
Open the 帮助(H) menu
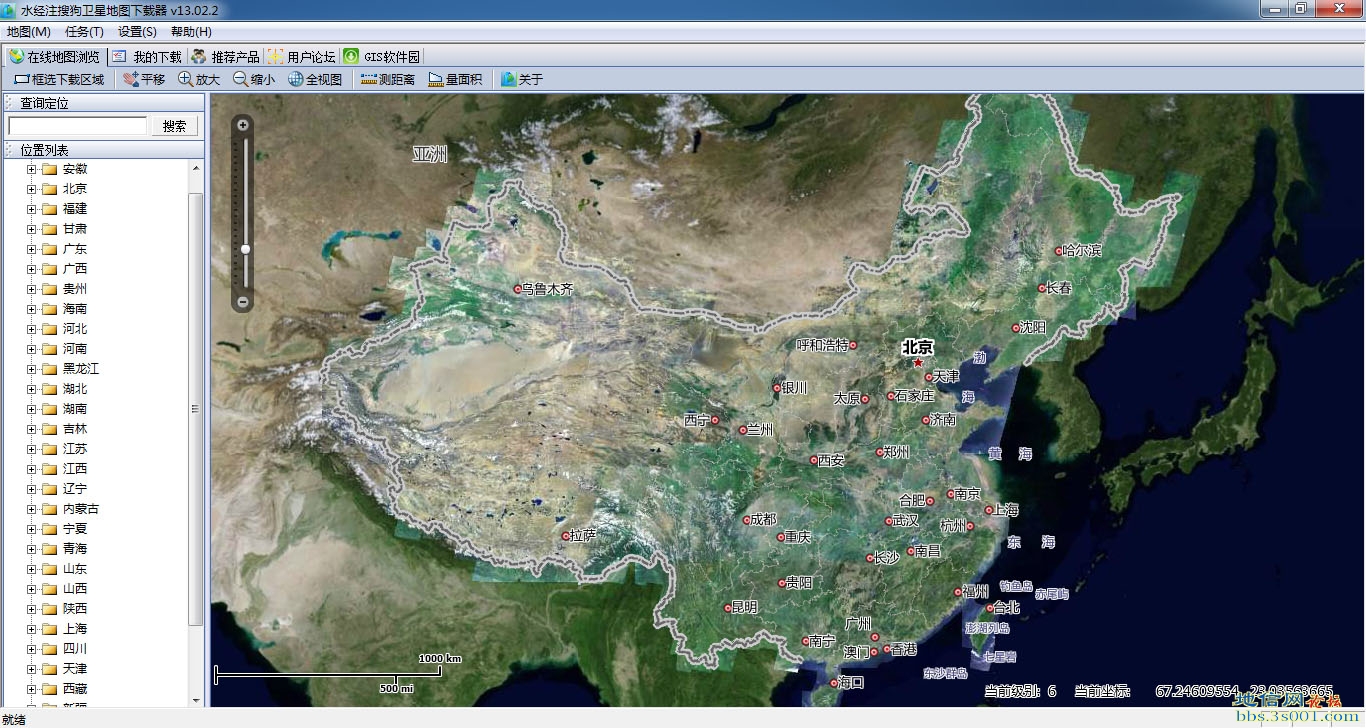[x=191, y=32]
